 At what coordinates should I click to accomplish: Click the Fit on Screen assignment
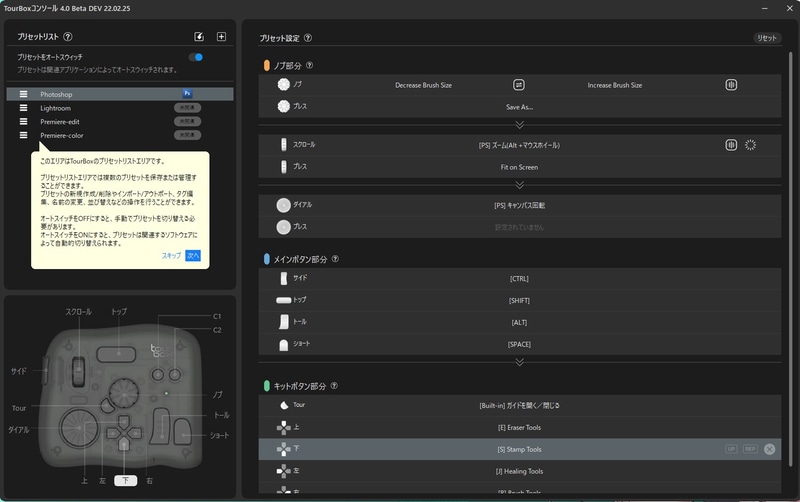tap(519, 167)
